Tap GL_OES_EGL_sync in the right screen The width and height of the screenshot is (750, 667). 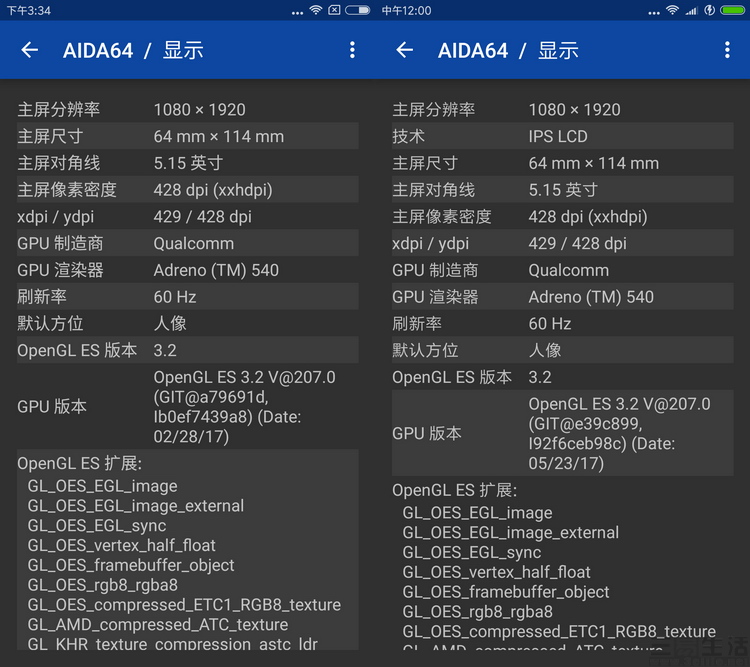point(472,552)
